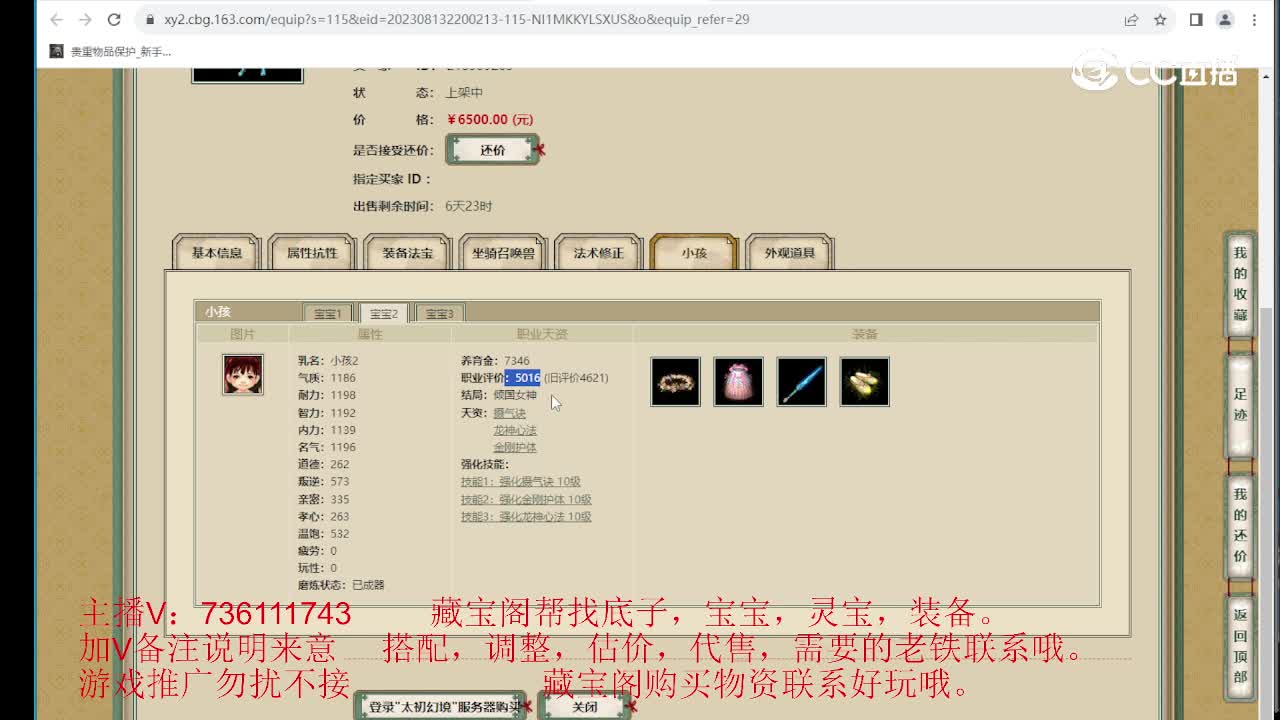Open the 摄气诀 talent link
This screenshot has width=1280, height=720.
click(x=509, y=413)
